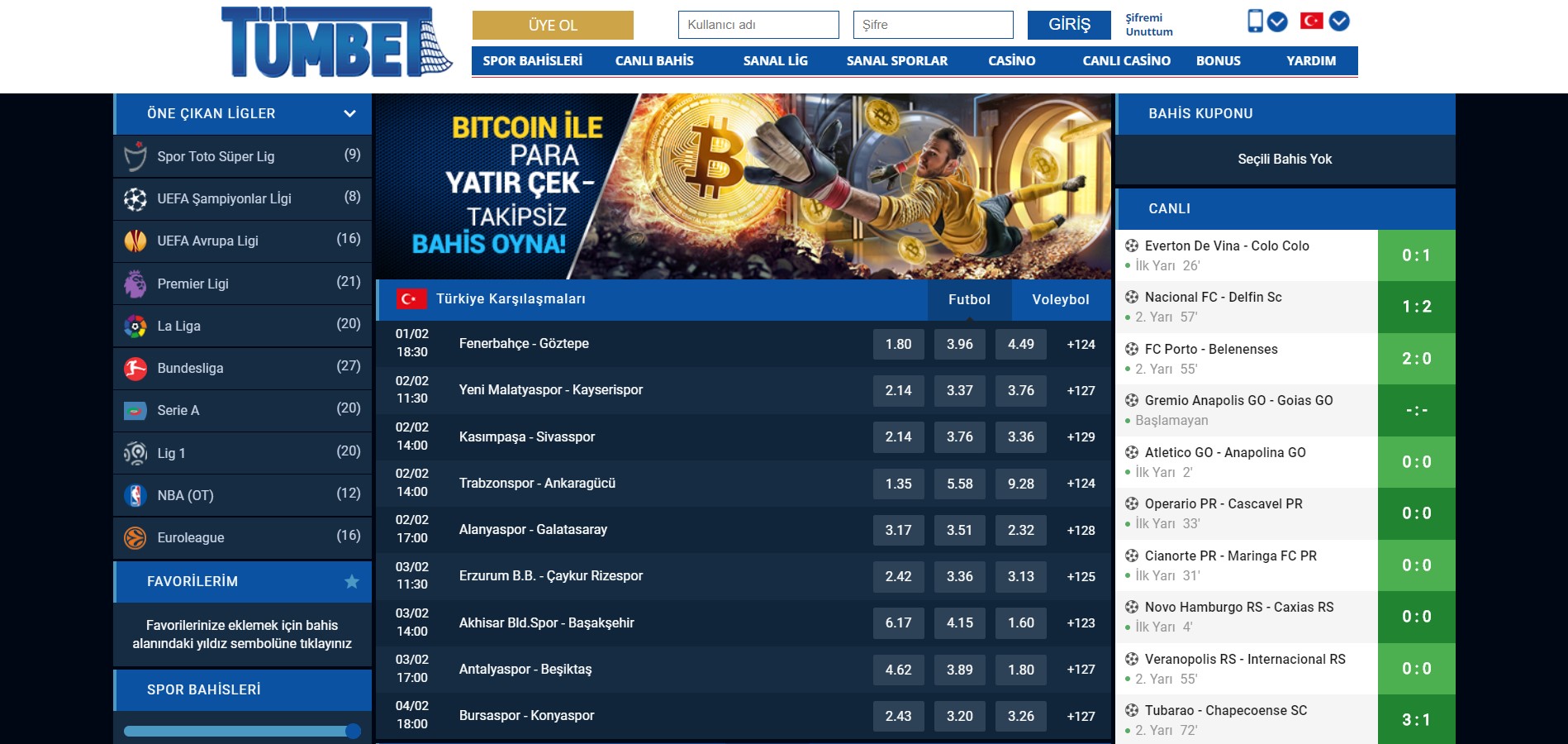
Task: Open YARDIM menu item
Action: coord(1311,60)
